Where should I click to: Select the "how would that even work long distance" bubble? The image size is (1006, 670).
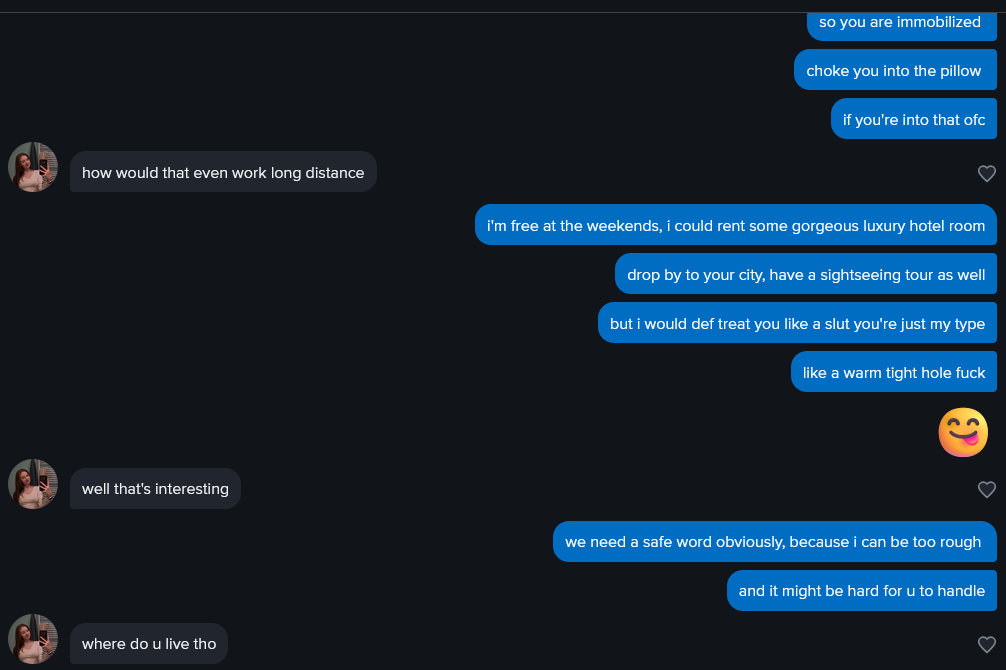[223, 173]
